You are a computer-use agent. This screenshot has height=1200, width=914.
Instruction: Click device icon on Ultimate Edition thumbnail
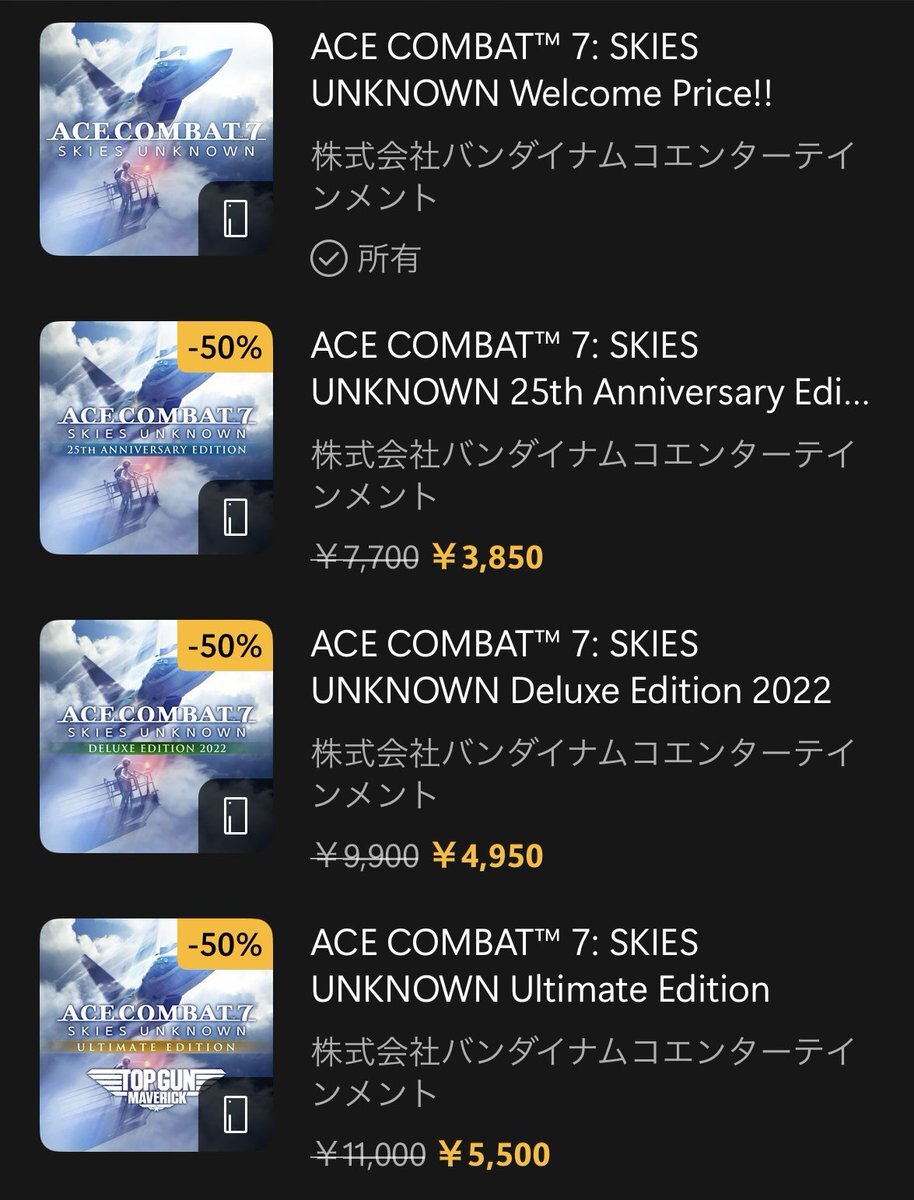235,1113
